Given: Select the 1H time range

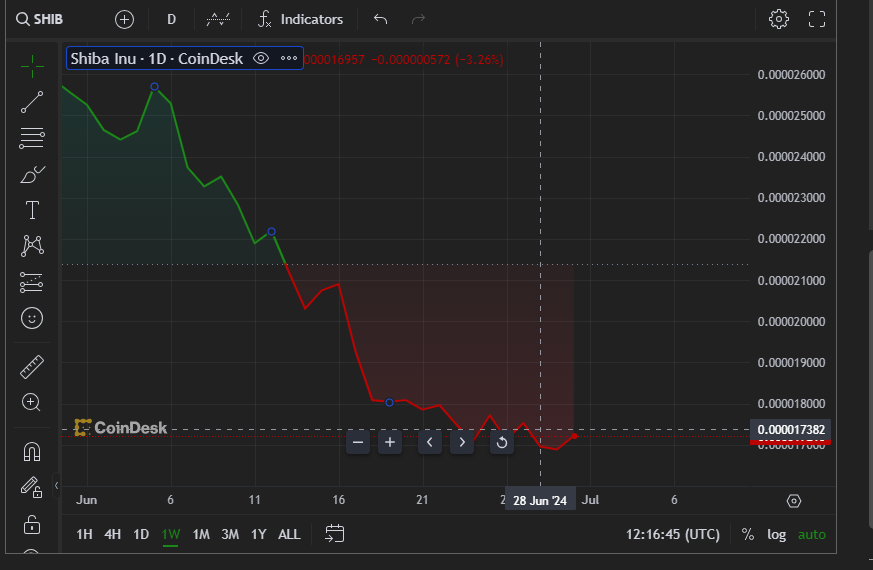Looking at the screenshot, I should pos(84,534).
